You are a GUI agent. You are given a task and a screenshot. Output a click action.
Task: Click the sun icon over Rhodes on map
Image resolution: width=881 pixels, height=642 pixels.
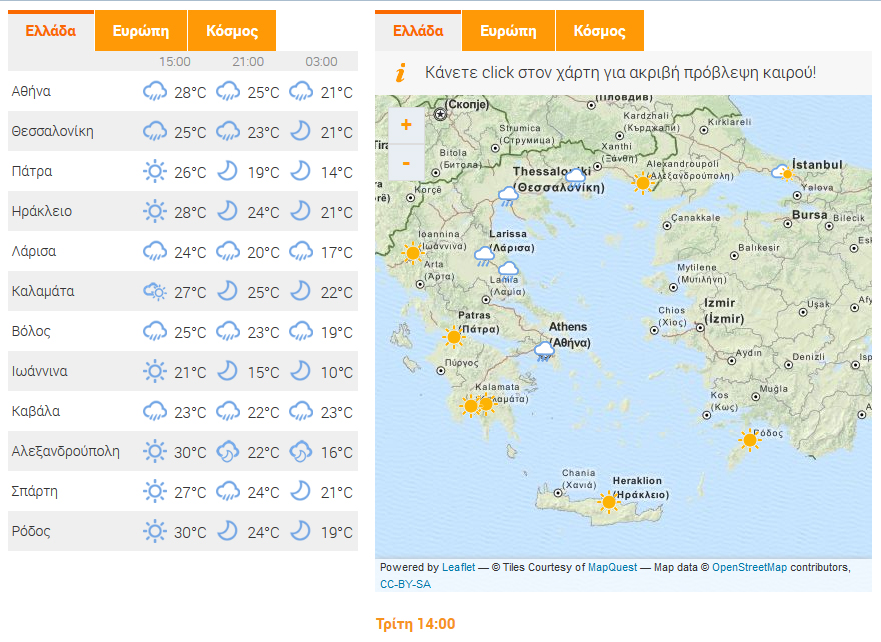749,439
